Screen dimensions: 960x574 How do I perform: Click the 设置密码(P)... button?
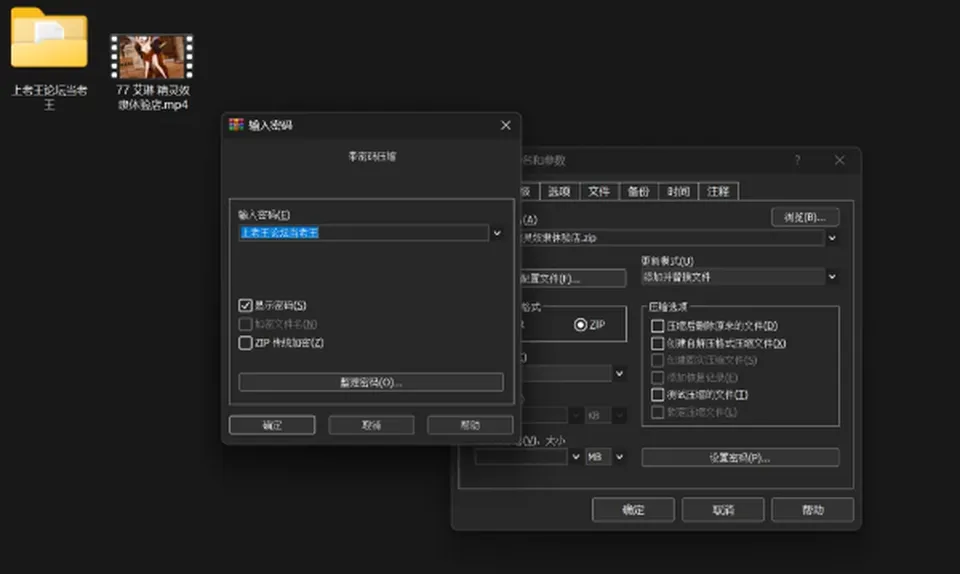point(740,457)
